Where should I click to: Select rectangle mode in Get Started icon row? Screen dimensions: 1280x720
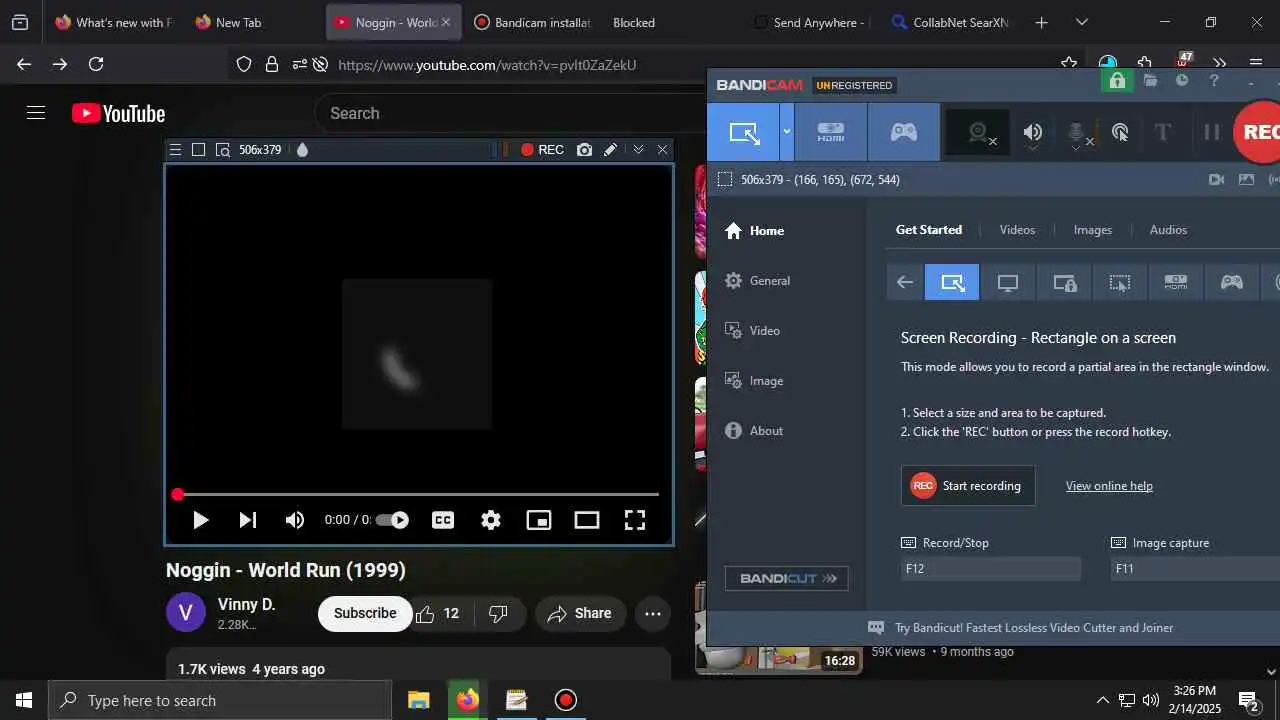click(x=952, y=283)
